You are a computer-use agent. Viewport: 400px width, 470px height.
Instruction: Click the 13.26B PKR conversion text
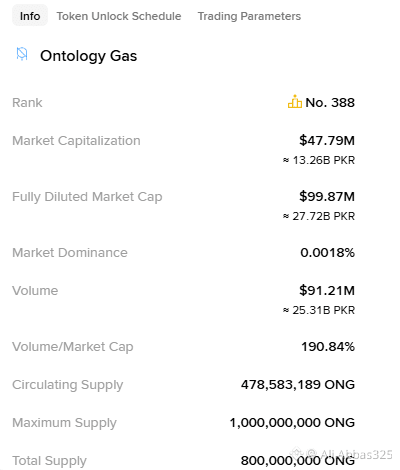pos(319,160)
